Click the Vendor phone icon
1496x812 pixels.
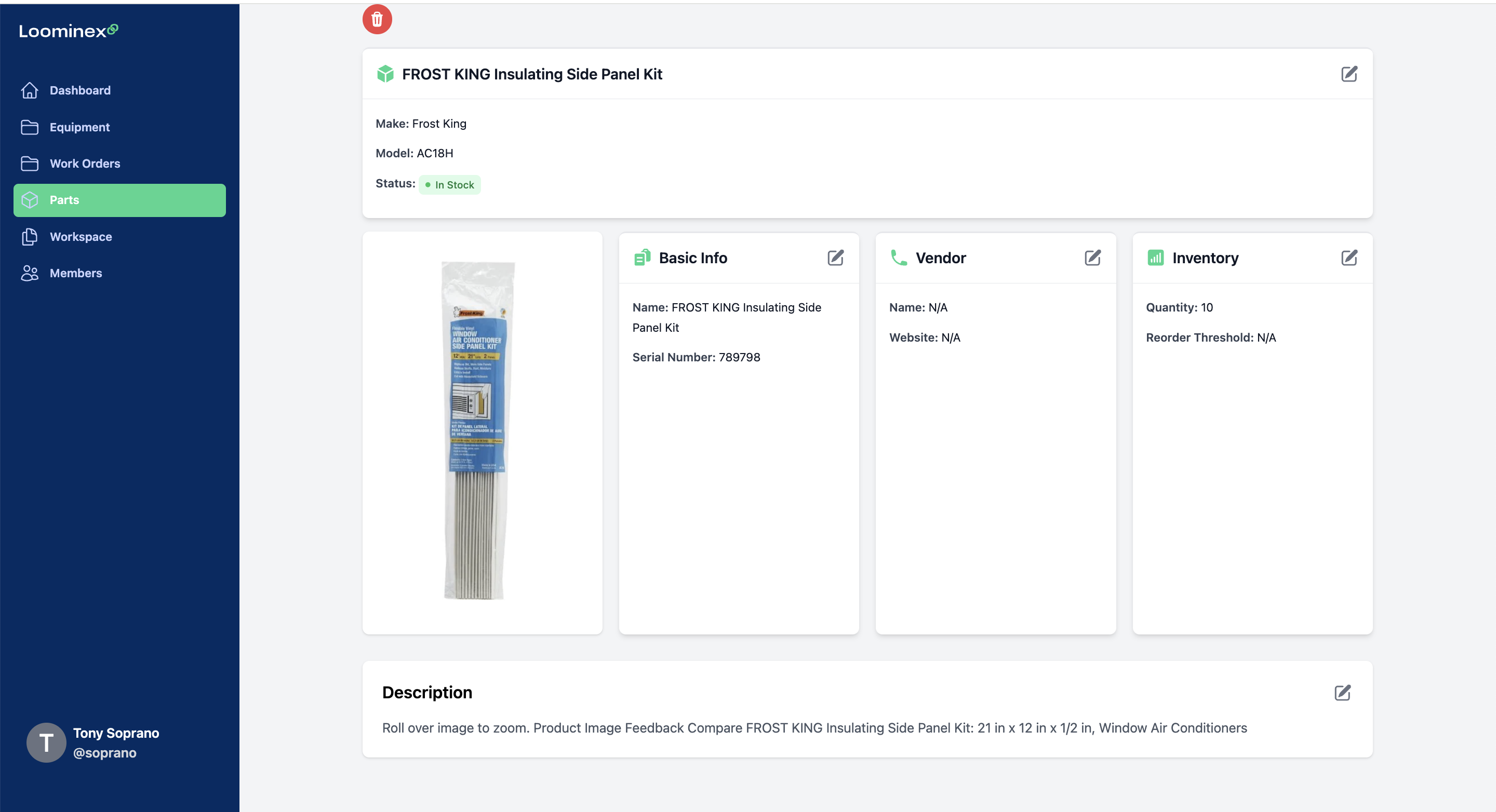pos(899,258)
